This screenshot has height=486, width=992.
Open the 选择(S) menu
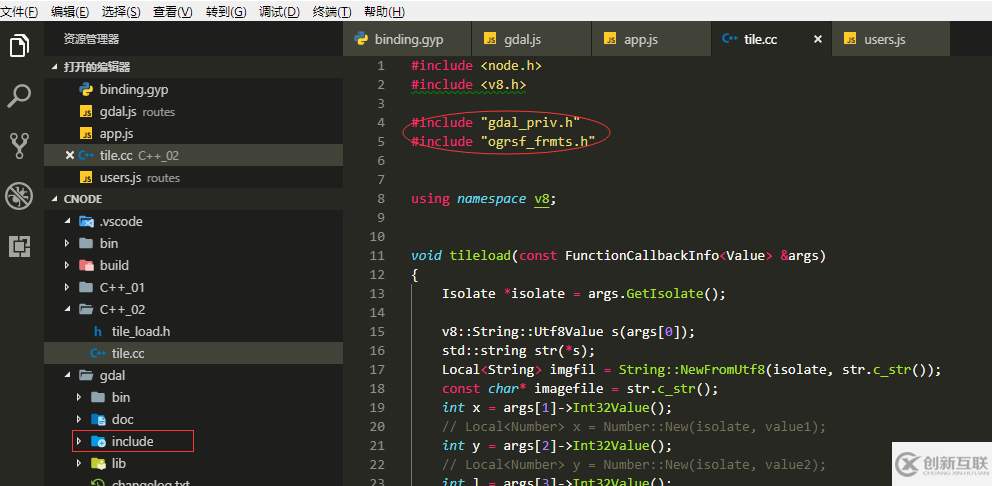(121, 11)
